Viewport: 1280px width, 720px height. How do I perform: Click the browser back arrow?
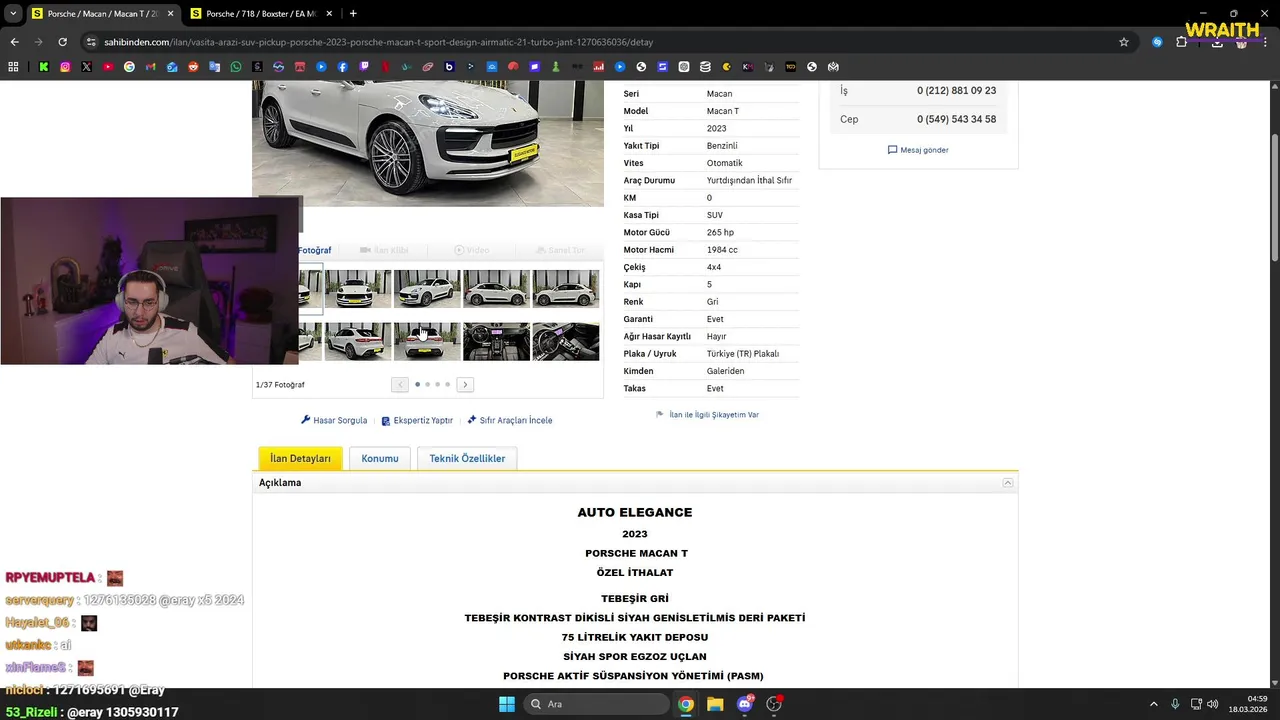pyautogui.click(x=14, y=42)
